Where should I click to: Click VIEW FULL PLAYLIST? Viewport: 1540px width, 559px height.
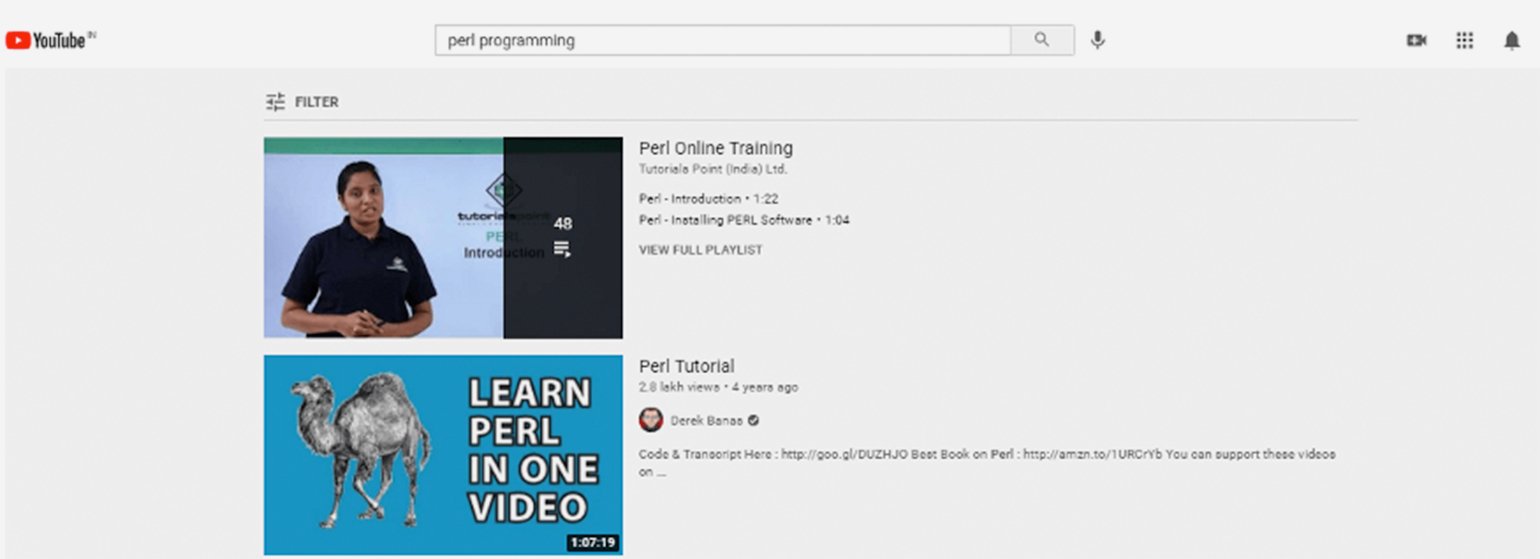click(x=700, y=250)
